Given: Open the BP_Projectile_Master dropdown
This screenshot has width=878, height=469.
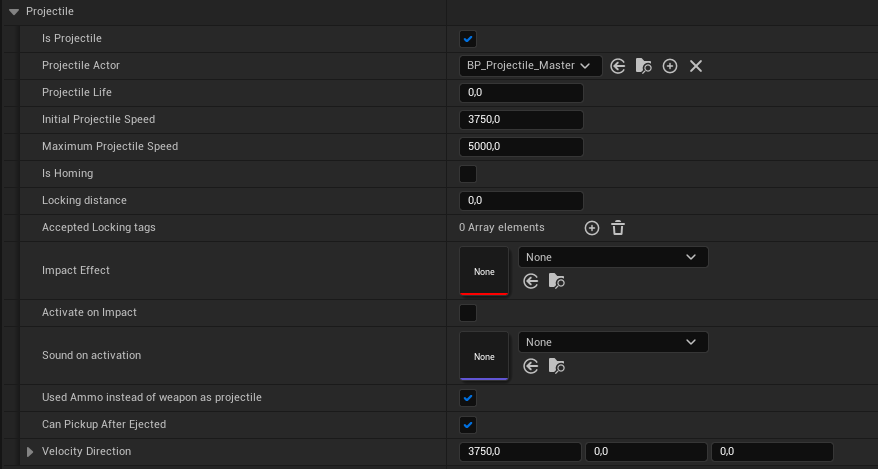Looking at the screenshot, I should click(x=530, y=66).
